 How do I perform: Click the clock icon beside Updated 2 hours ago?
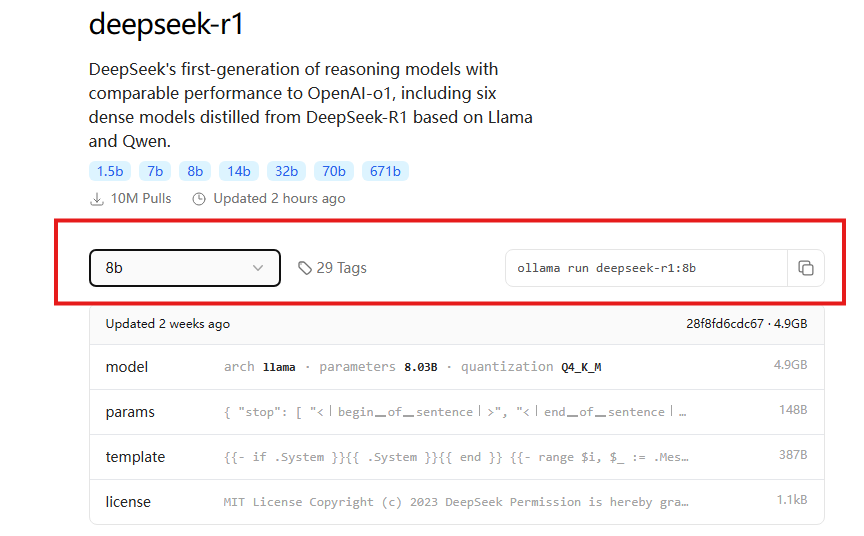[x=199, y=199]
